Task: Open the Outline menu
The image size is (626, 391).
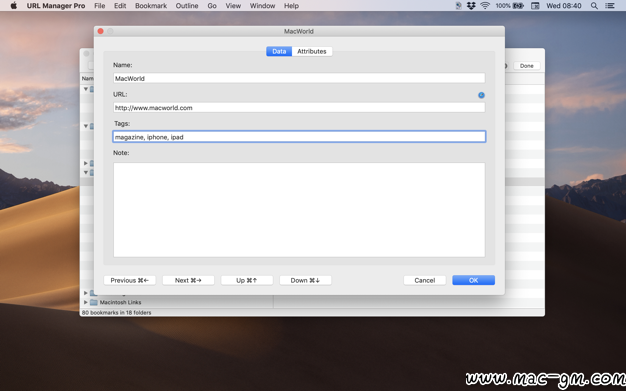Action: click(187, 6)
